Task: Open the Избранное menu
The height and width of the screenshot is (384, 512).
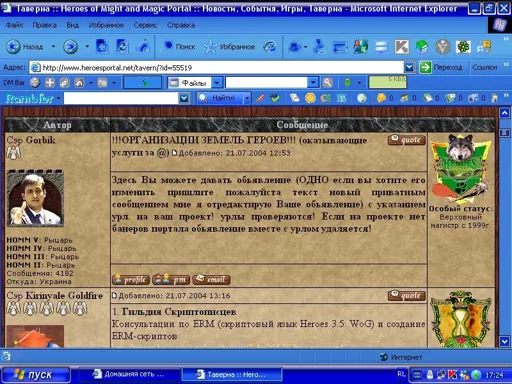Action: pos(106,25)
